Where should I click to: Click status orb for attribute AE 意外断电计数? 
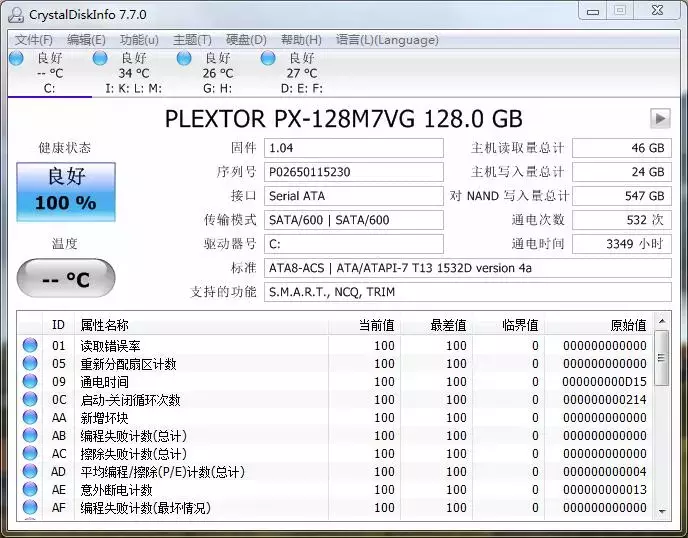(30, 490)
